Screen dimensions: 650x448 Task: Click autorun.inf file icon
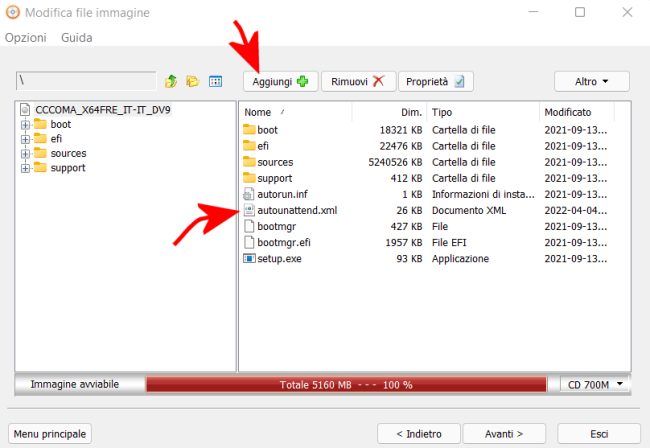pyautogui.click(x=249, y=194)
